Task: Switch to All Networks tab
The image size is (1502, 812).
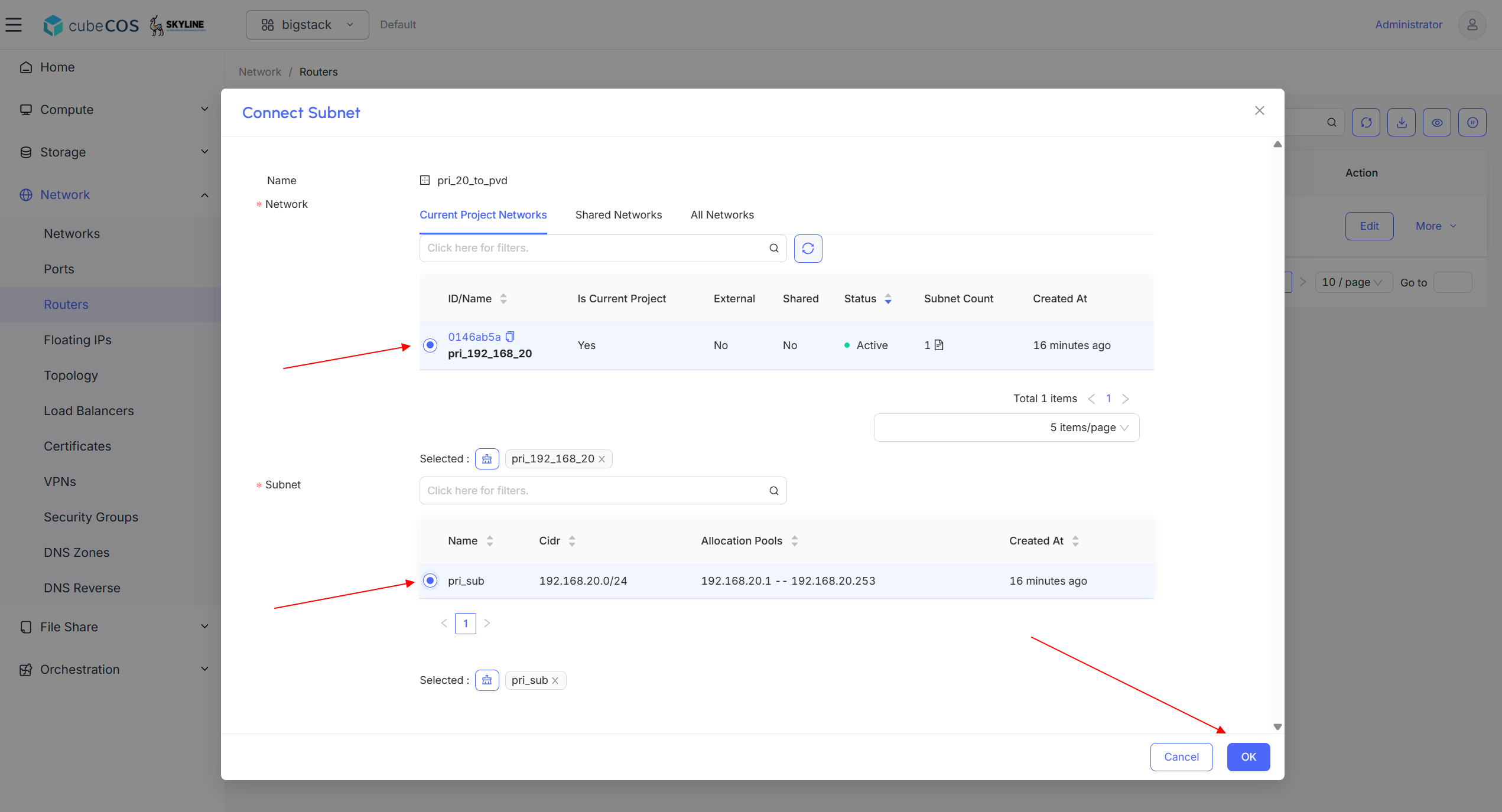Action: click(722, 215)
